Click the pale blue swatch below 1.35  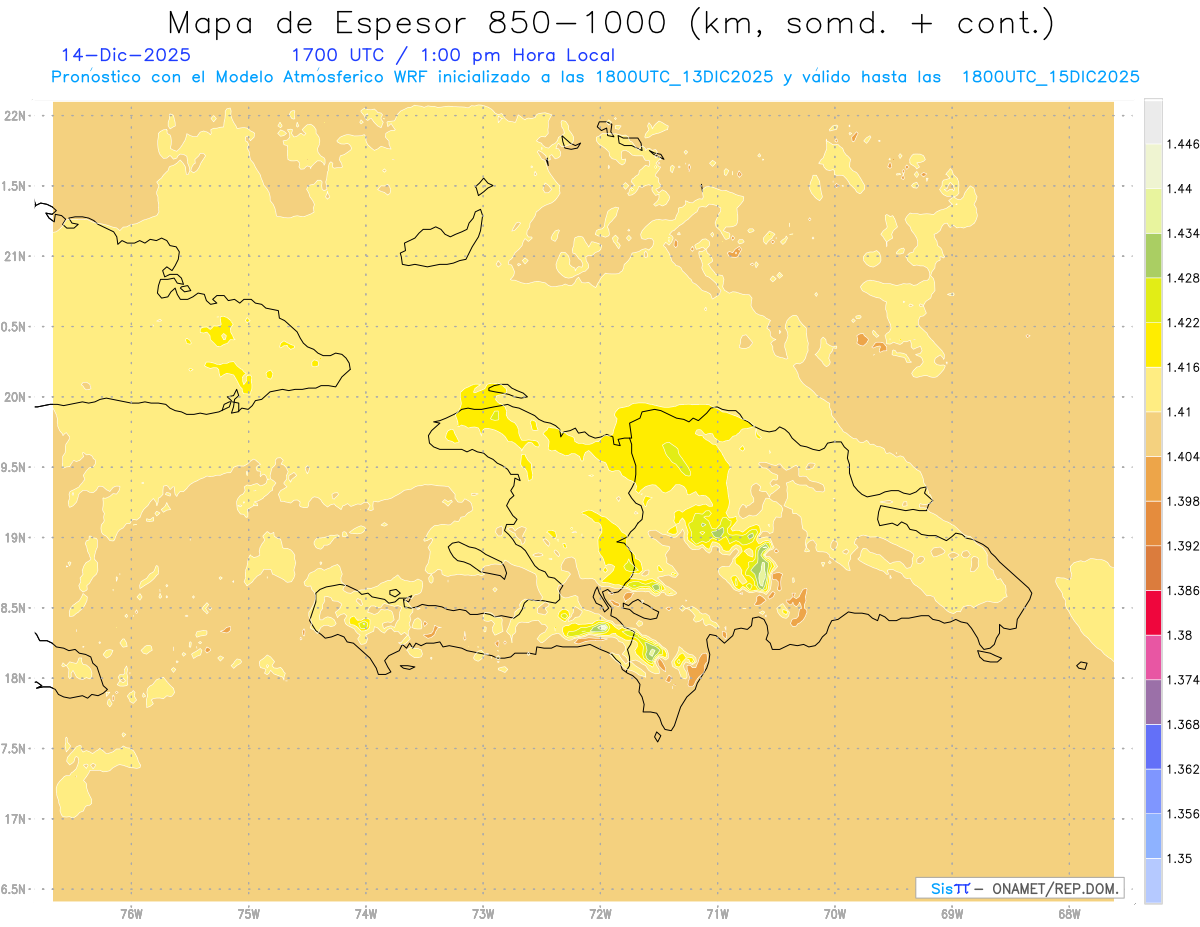1153,881
